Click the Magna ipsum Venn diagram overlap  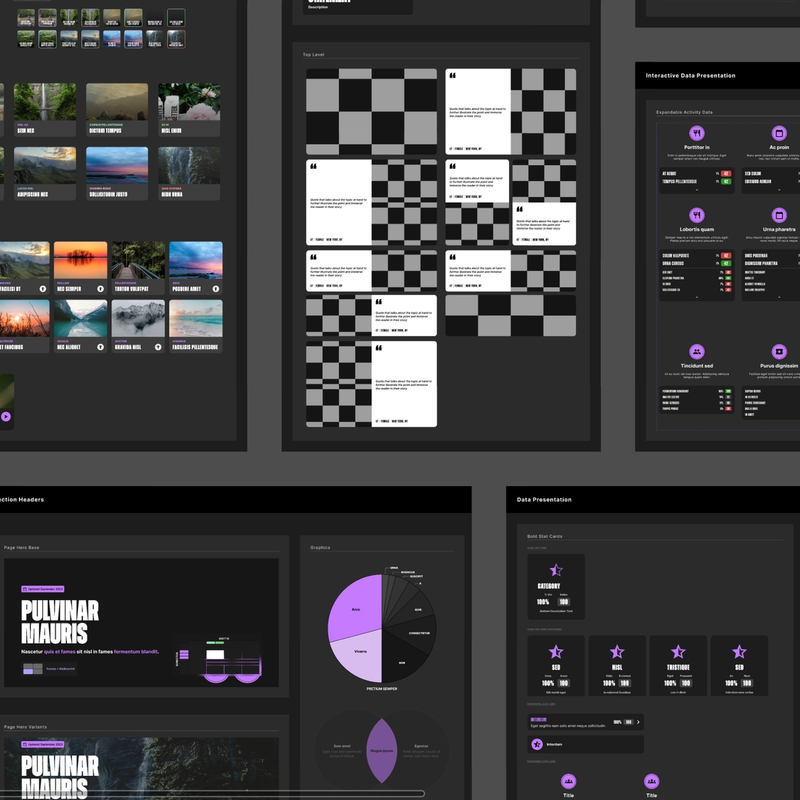point(382,751)
